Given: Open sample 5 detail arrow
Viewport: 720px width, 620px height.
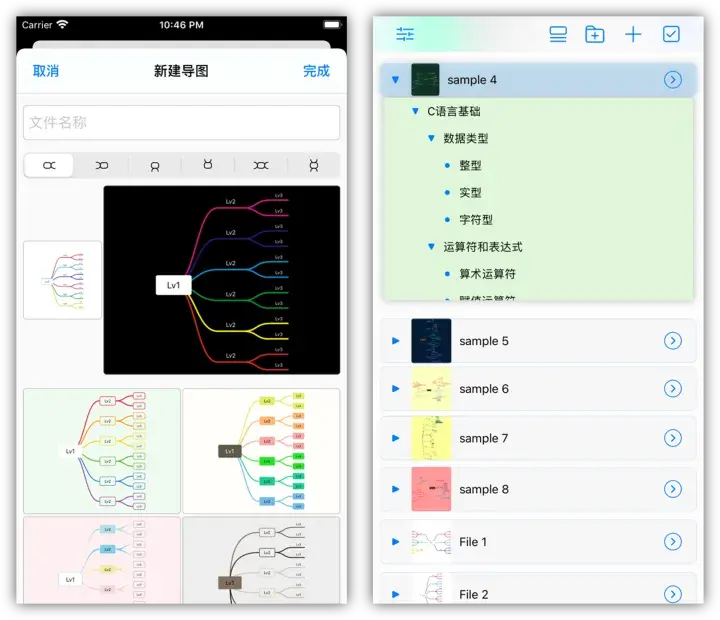Looking at the screenshot, I should [673, 341].
